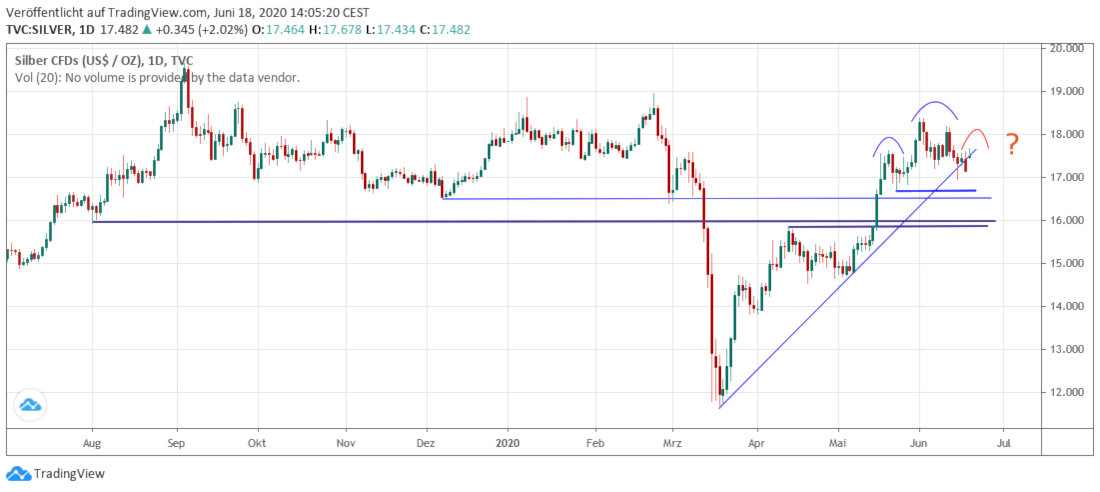The image size is (1100, 492).
Task: Select the red arc drawing near June
Action: tap(977, 134)
